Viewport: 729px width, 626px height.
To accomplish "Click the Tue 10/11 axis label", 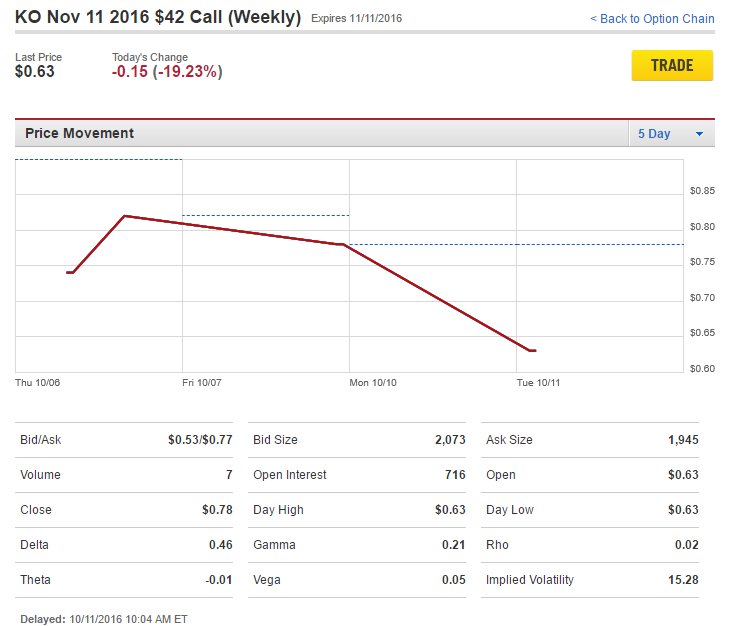I will point(538,383).
